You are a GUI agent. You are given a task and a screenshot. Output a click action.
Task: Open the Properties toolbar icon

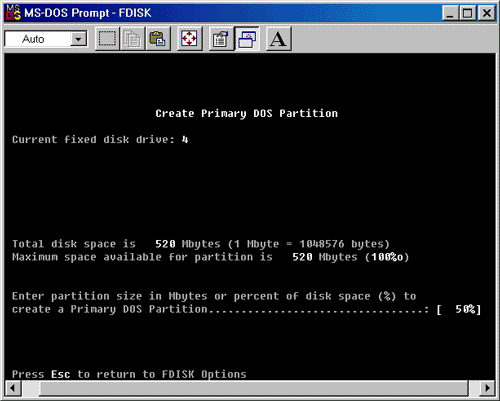click(221, 39)
